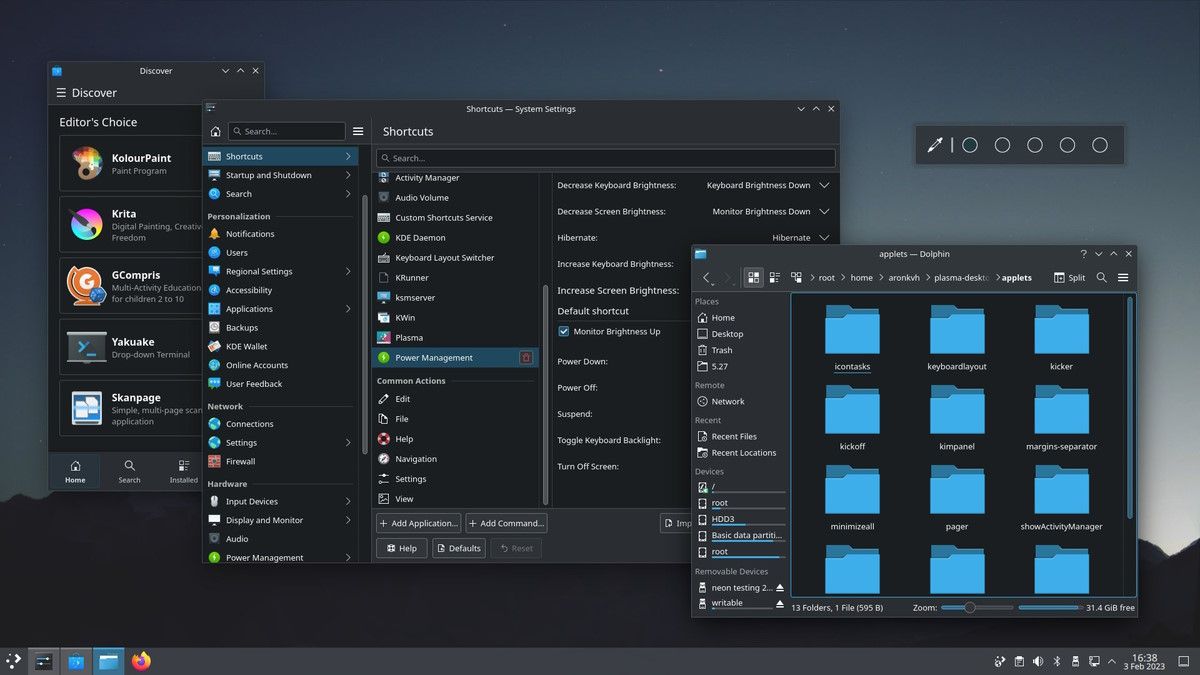1200x675 pixels.
Task: Adjust the zoom slider in Dolphin
Action: (972, 607)
